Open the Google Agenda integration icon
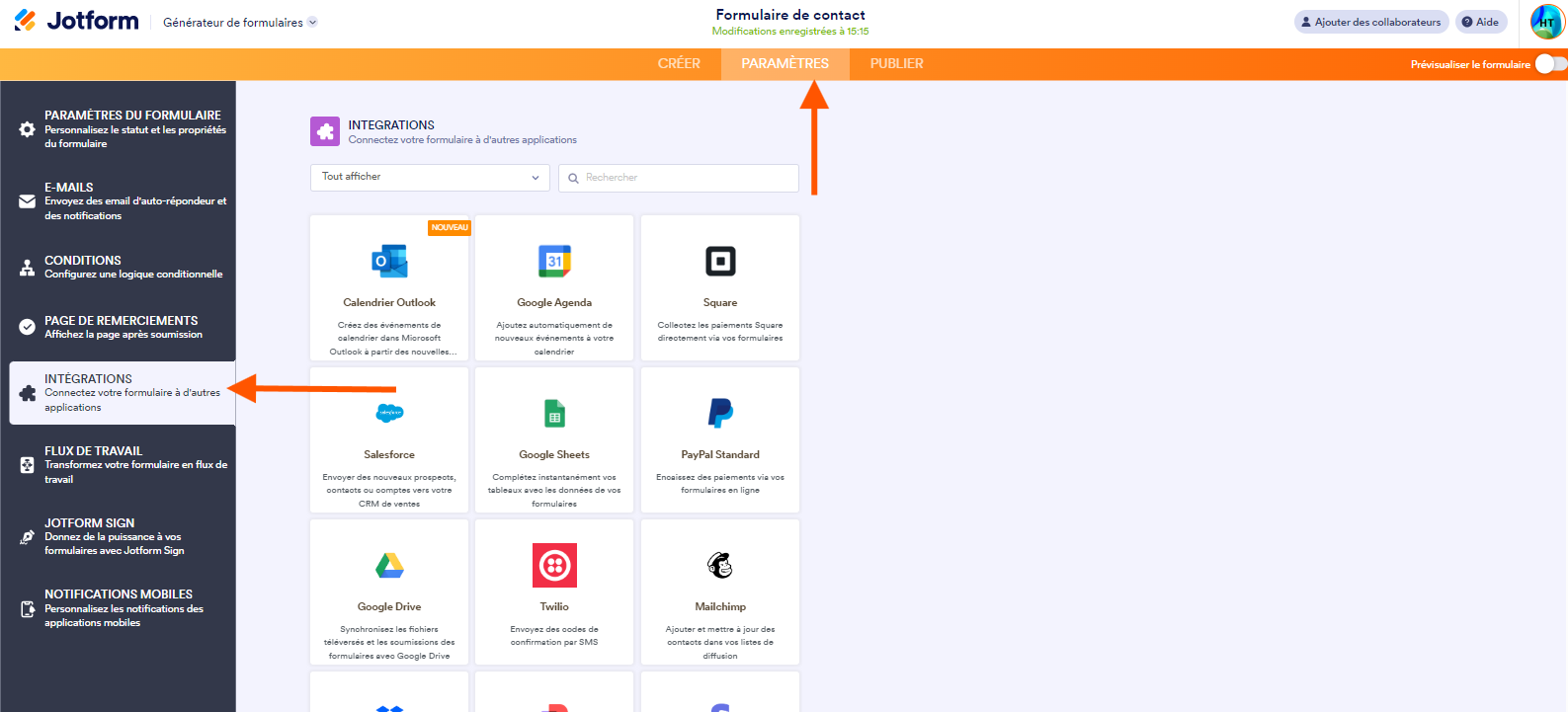Viewport: 1568px width, 712px height. [x=554, y=261]
